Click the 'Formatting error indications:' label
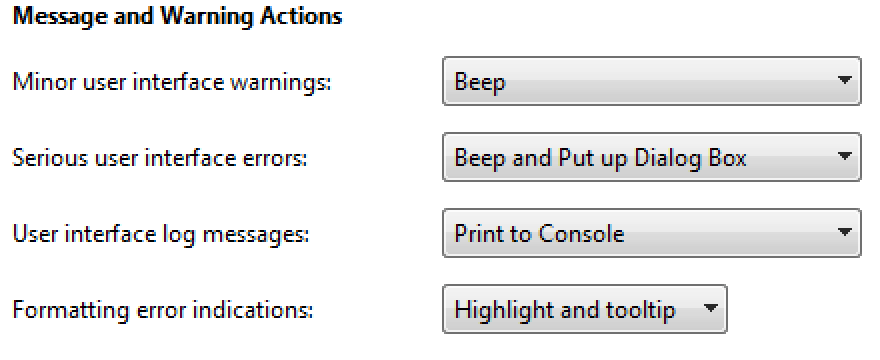 [x=163, y=311]
